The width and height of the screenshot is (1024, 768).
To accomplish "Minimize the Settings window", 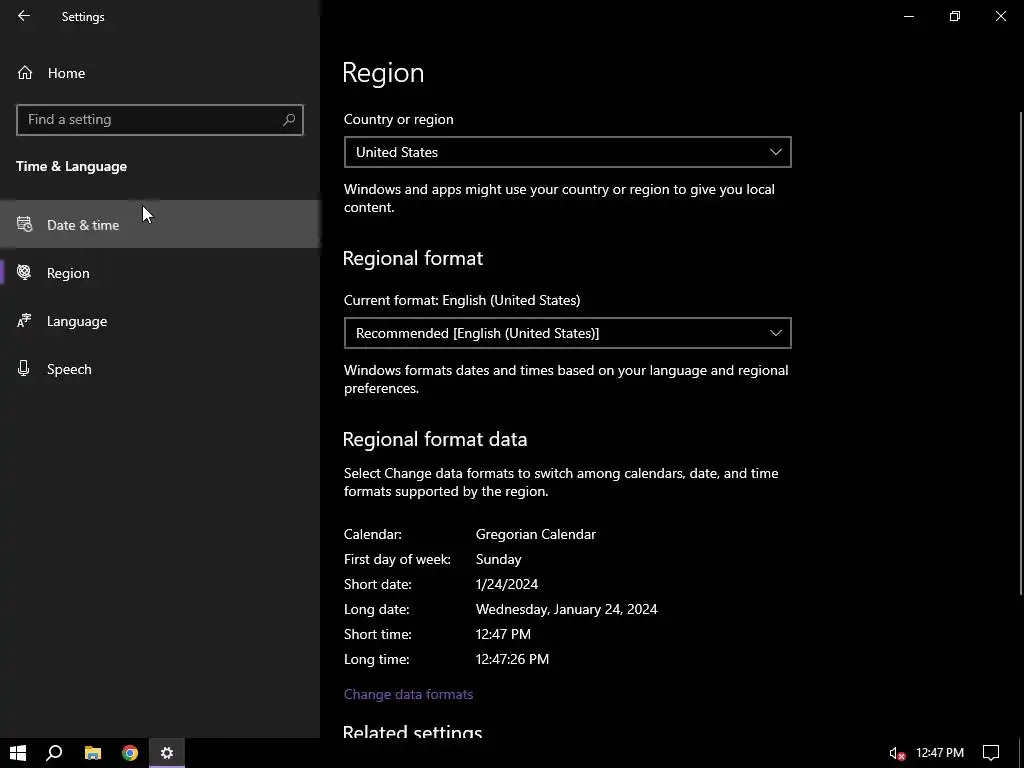I will [908, 16].
